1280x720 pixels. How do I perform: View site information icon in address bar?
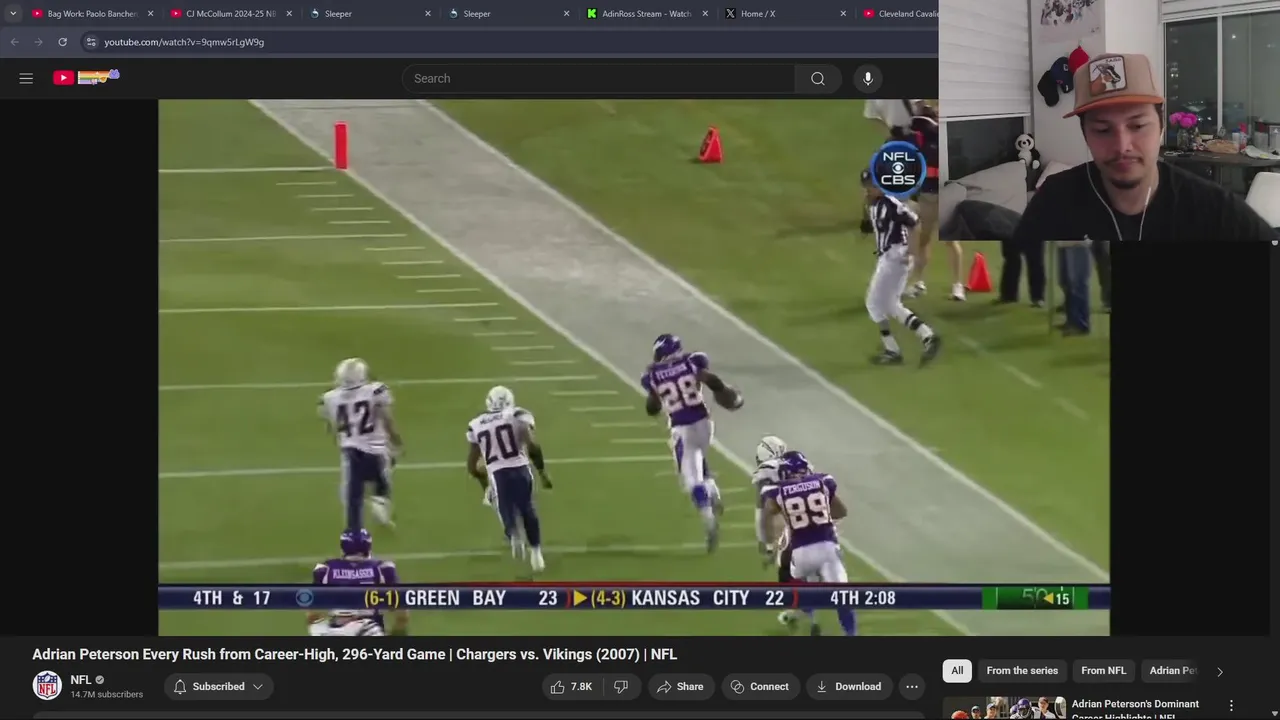pos(91,42)
